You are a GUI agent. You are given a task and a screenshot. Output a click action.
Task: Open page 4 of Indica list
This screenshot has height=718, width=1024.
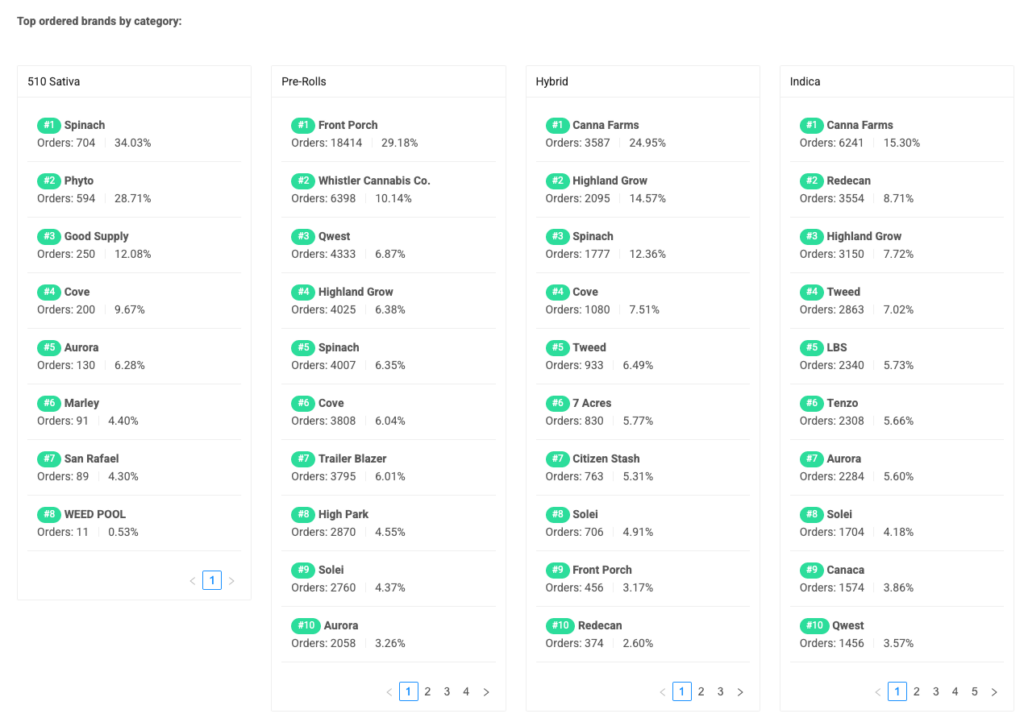click(x=955, y=691)
